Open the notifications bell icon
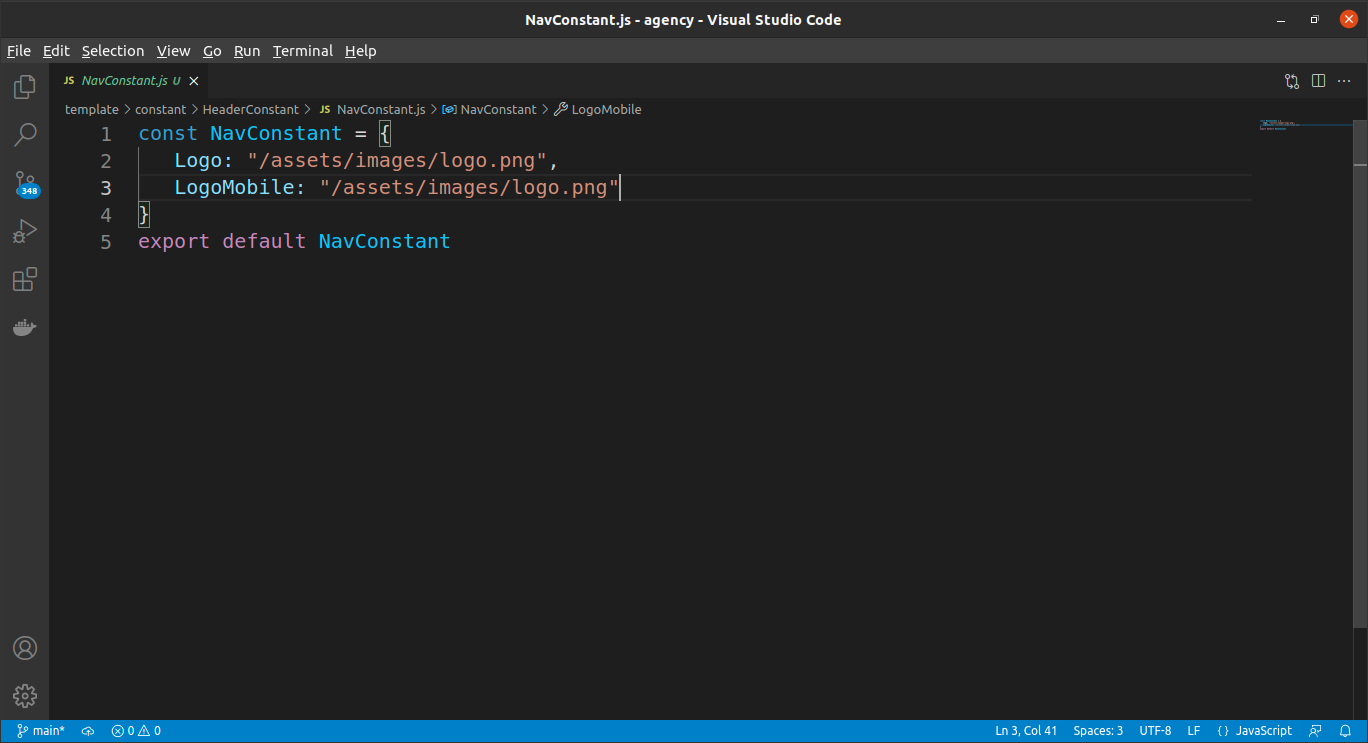This screenshot has width=1368, height=743. [1345, 731]
